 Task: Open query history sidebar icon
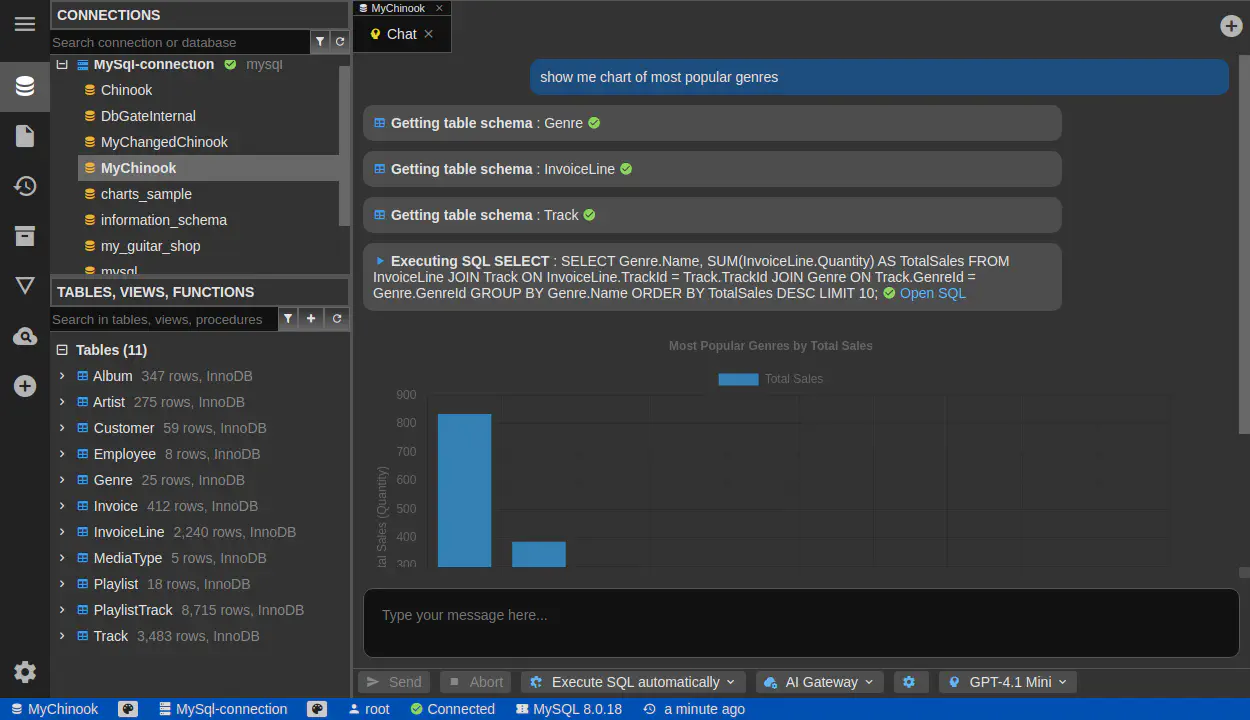coord(25,186)
